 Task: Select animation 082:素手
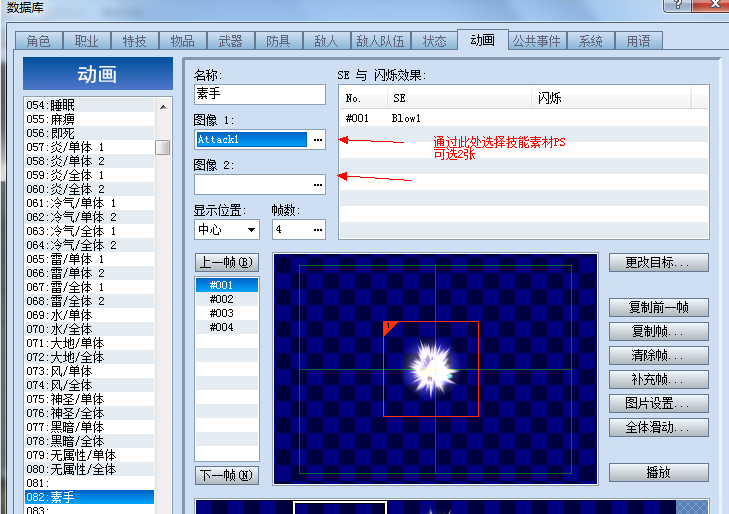tap(89, 497)
